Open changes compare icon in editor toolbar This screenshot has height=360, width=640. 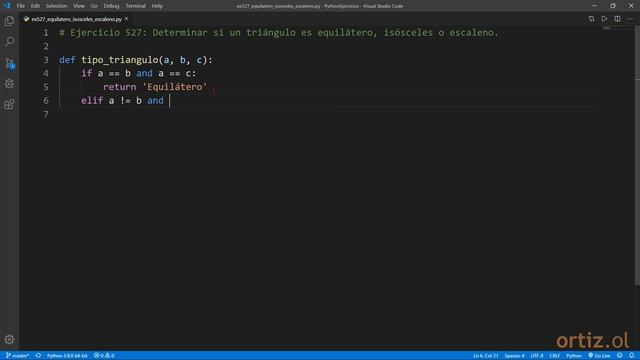tap(591, 19)
